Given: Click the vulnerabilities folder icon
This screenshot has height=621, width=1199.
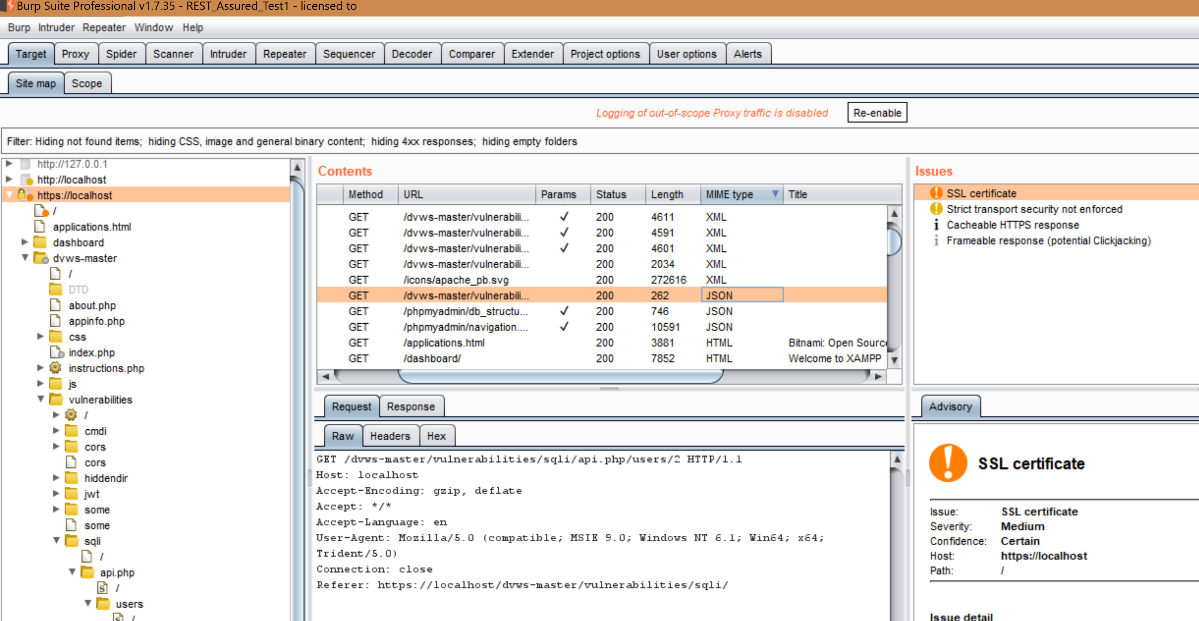Looking at the screenshot, I should click(x=56, y=399).
